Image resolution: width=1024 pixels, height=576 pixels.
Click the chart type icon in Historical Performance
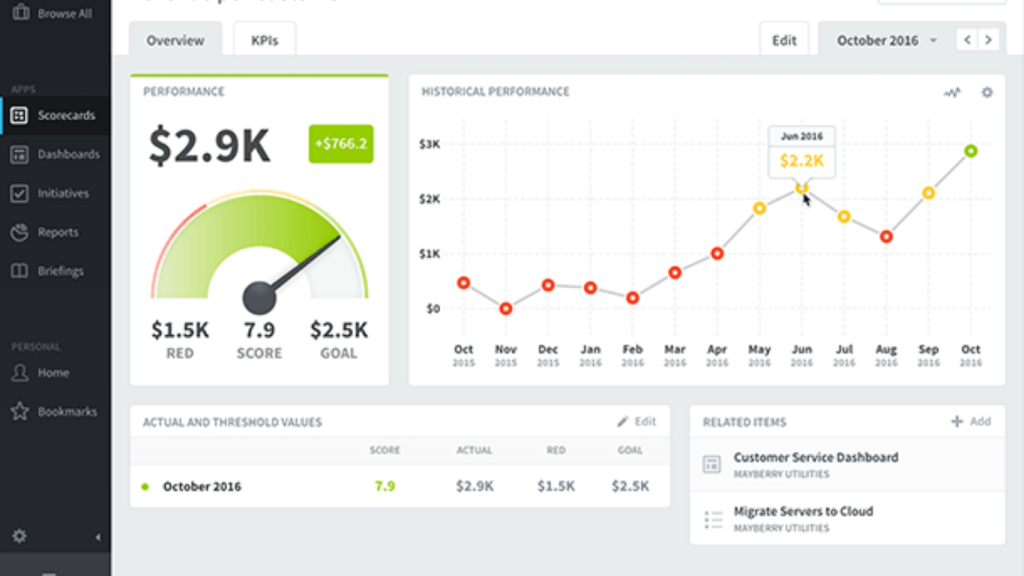[x=952, y=92]
